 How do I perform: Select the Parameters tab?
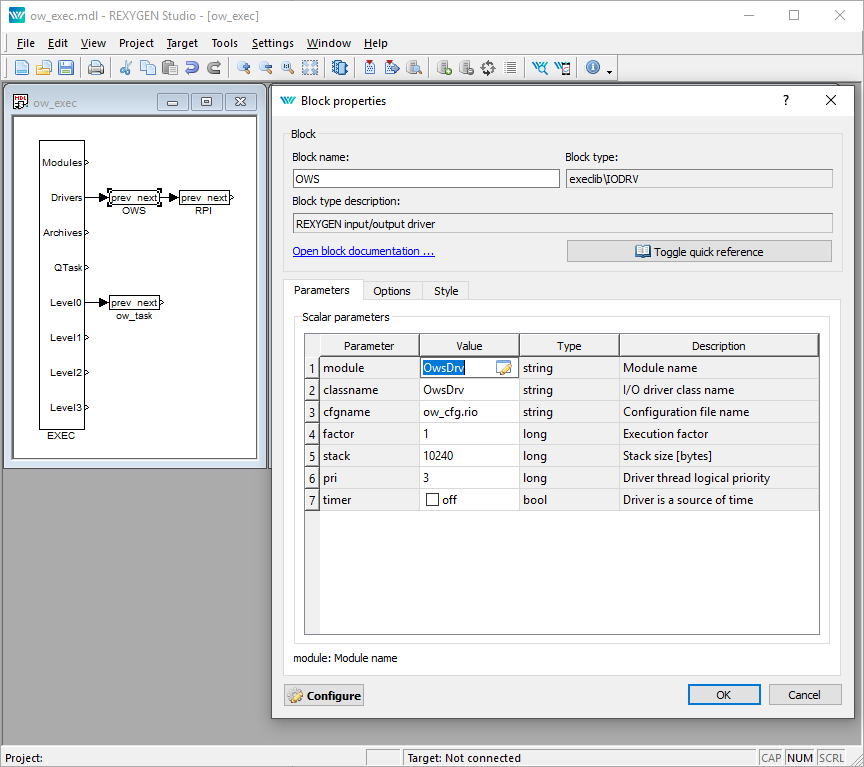pyautogui.click(x=322, y=290)
